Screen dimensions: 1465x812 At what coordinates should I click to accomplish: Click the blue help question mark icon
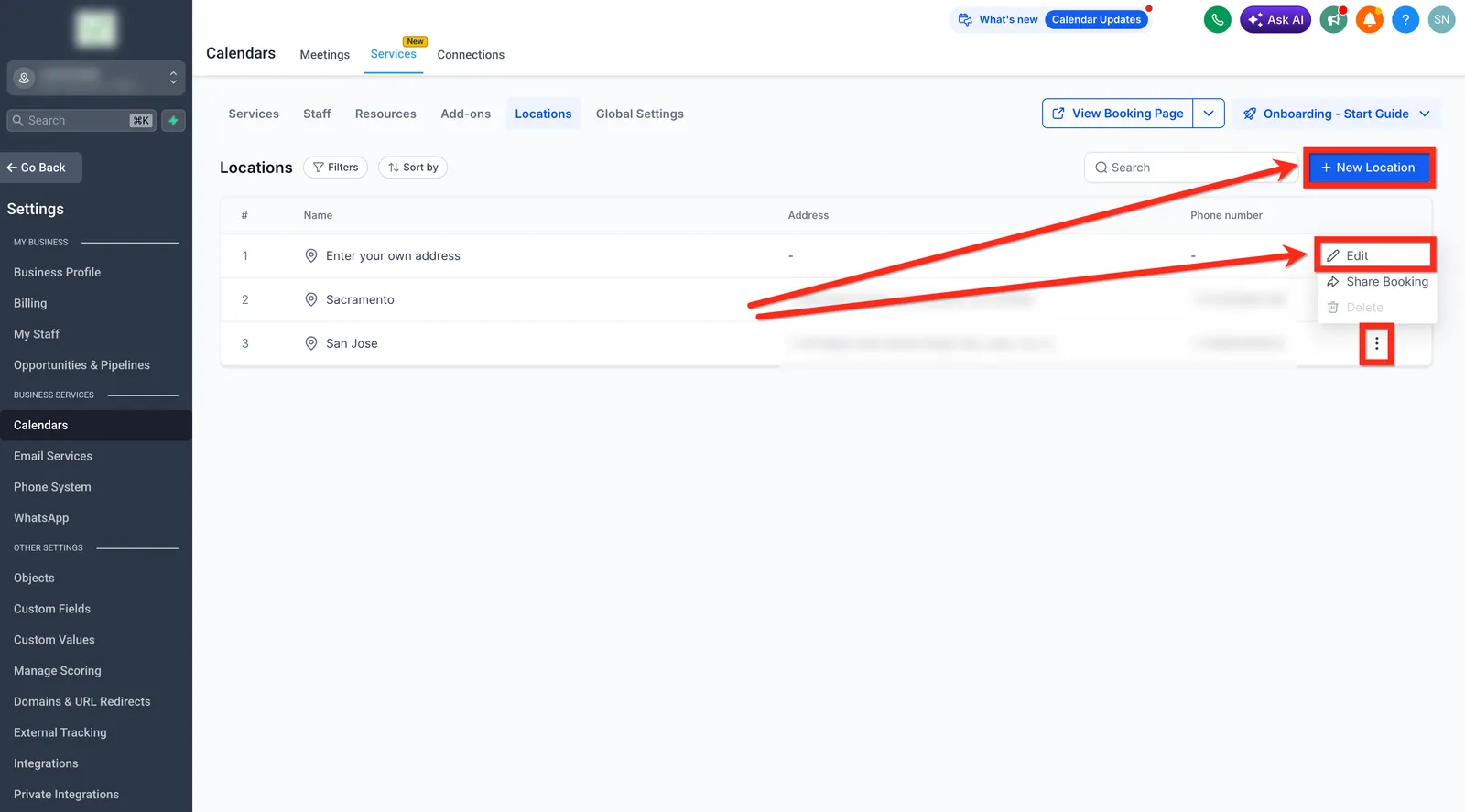click(1405, 19)
